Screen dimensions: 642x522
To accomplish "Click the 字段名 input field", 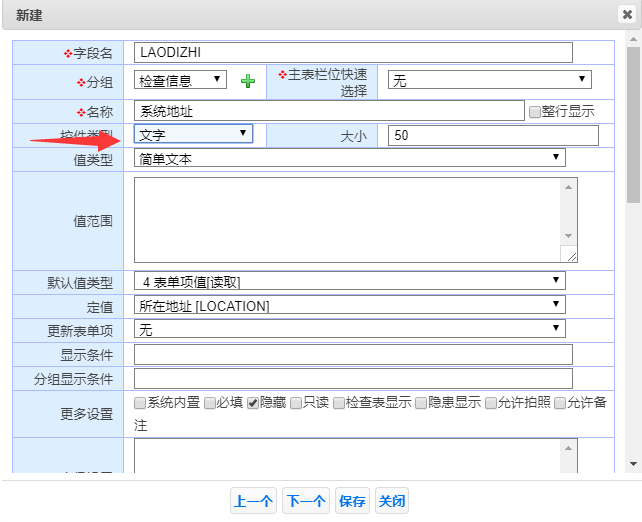I will click(353, 52).
